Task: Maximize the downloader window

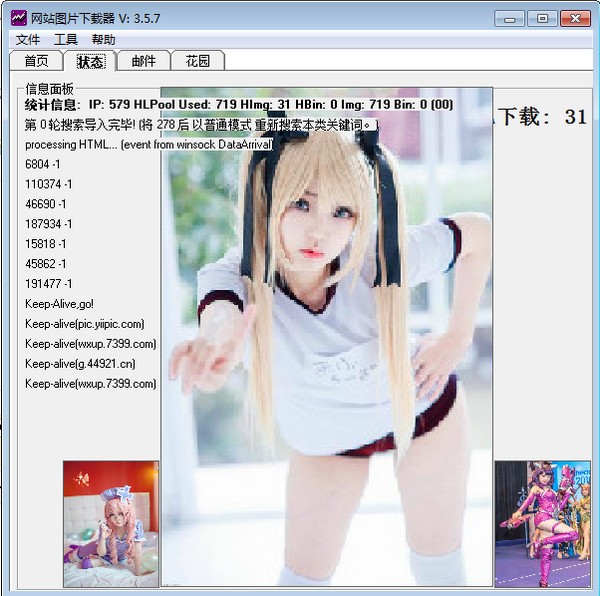Action: (x=542, y=19)
